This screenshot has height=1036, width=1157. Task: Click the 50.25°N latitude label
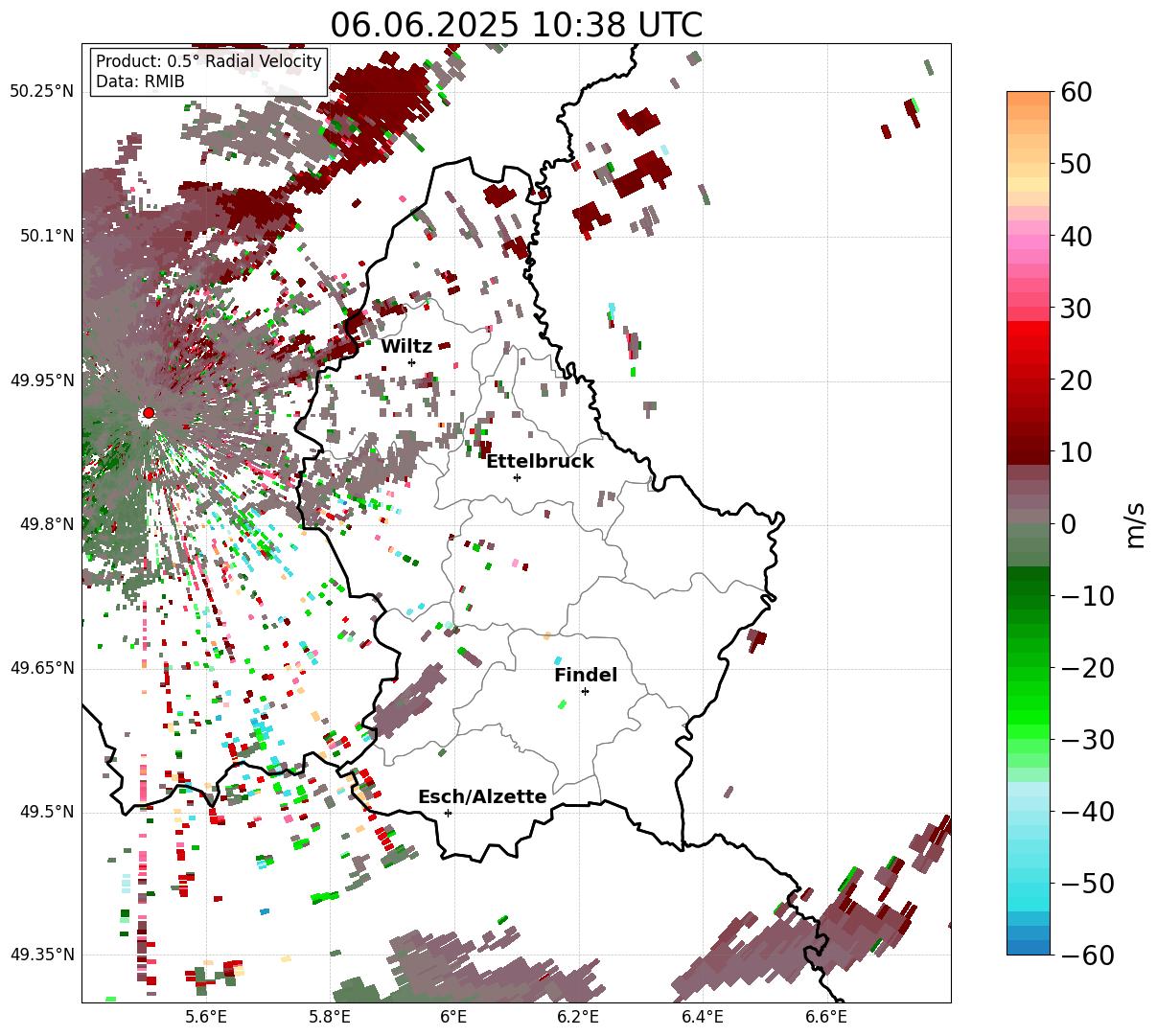click(x=42, y=92)
